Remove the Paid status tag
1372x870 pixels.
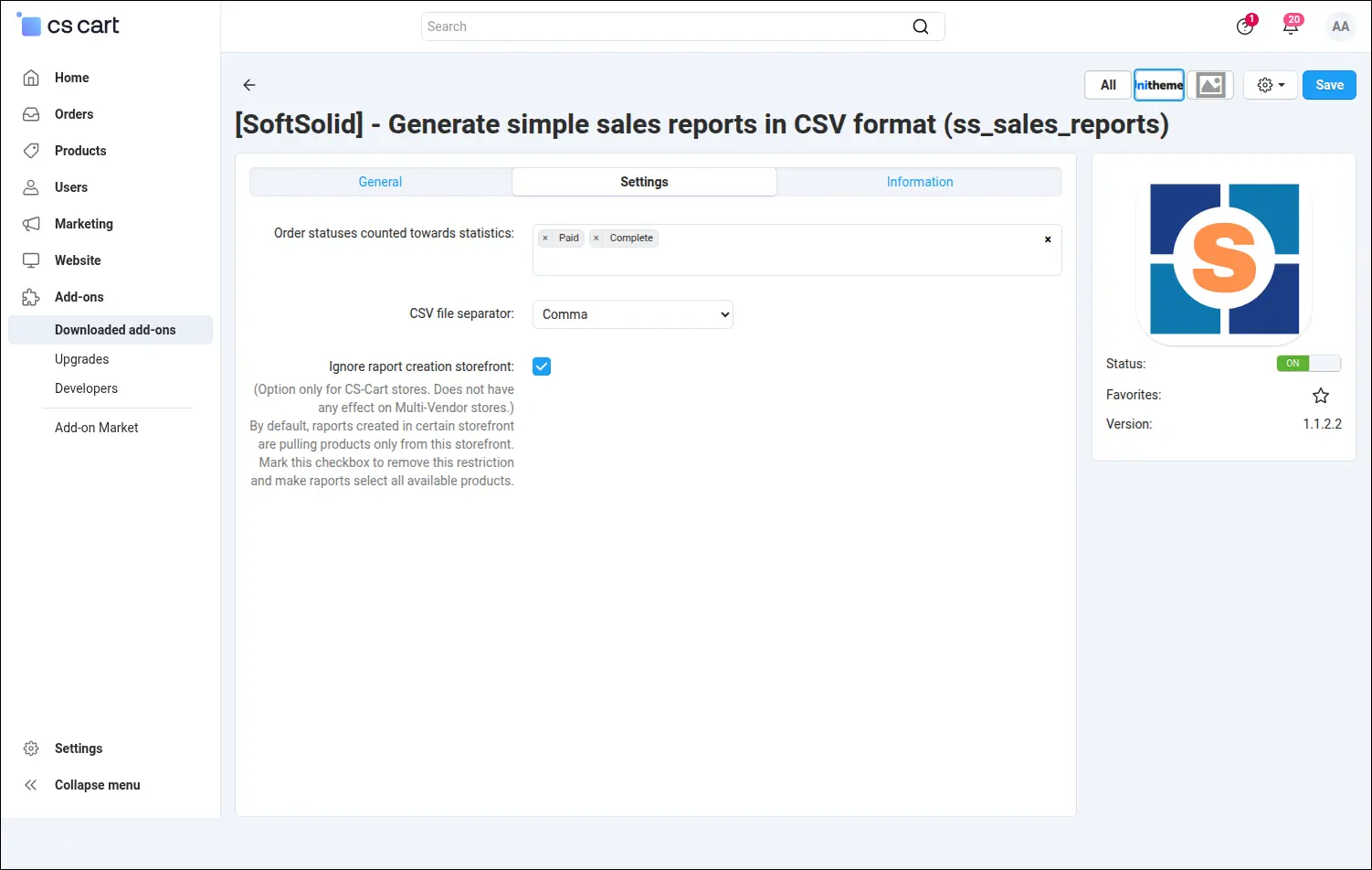coord(545,239)
